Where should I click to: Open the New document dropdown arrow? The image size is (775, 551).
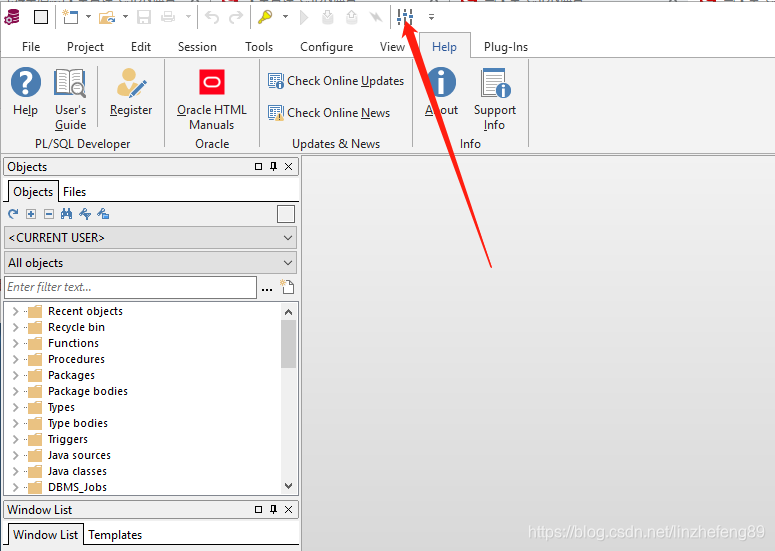(x=88, y=17)
